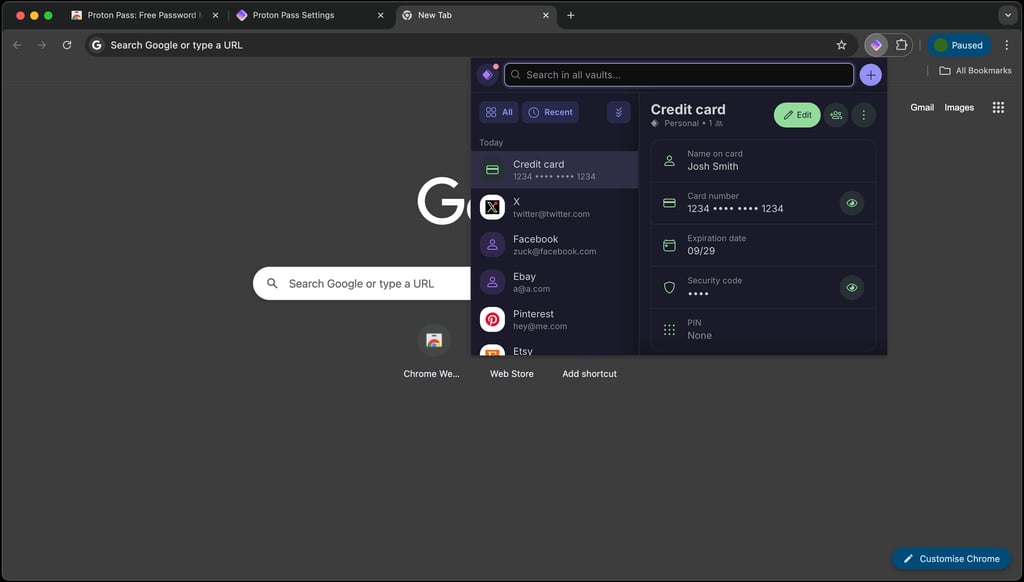Click the Google homepage search box
Screen dimensions: 1024x582
(x=362, y=283)
